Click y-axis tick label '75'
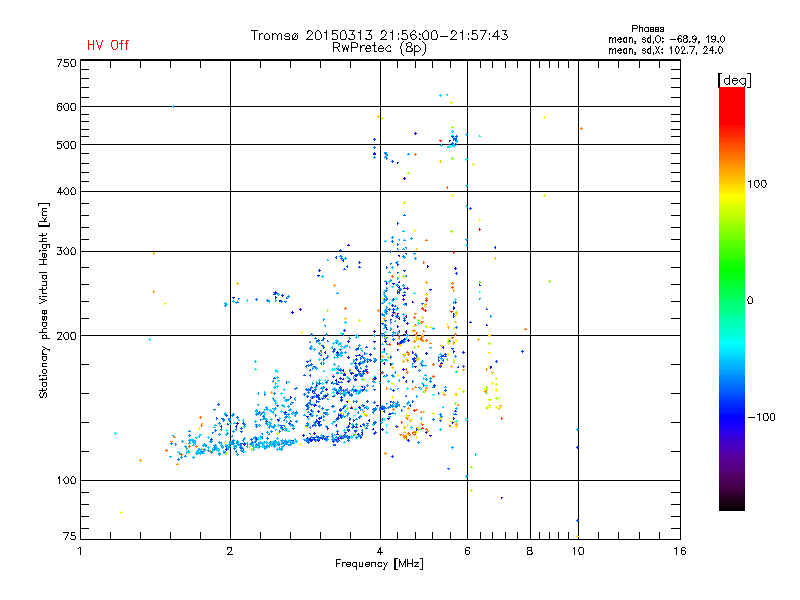 (70, 536)
